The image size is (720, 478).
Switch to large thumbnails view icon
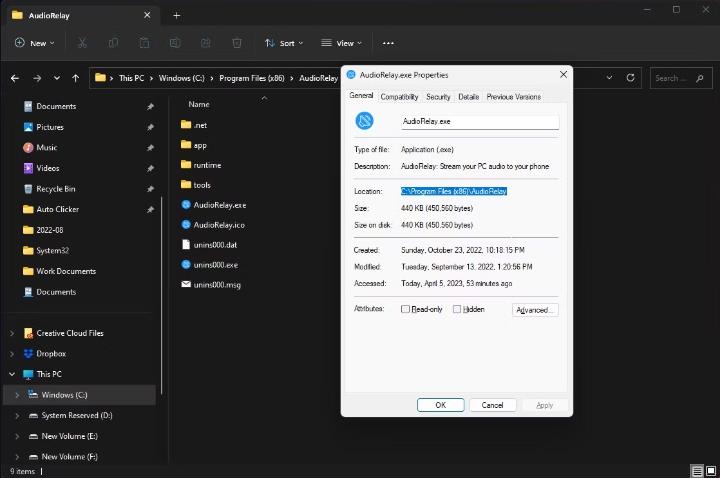click(711, 471)
